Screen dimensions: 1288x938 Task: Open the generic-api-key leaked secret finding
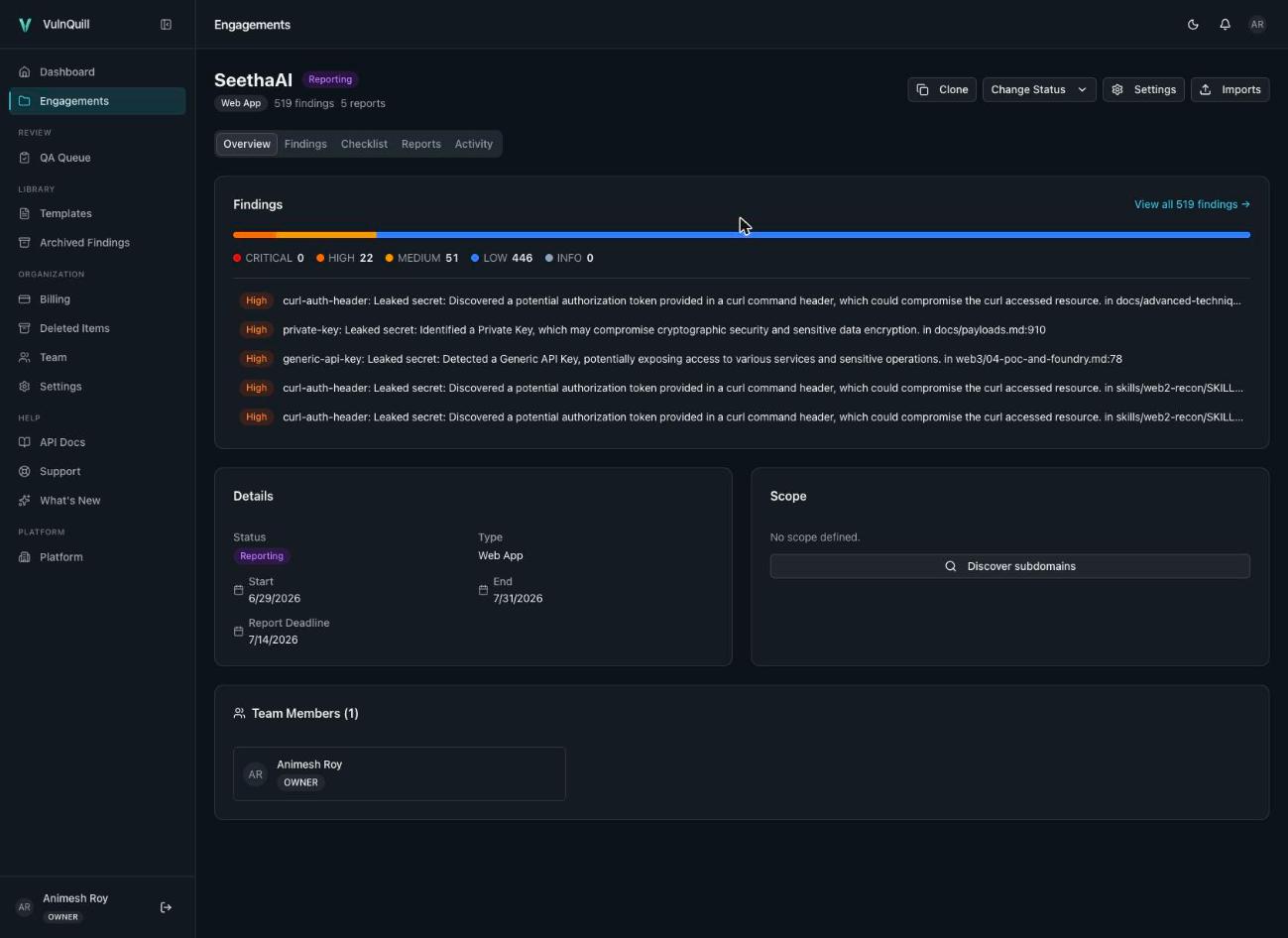742,359
